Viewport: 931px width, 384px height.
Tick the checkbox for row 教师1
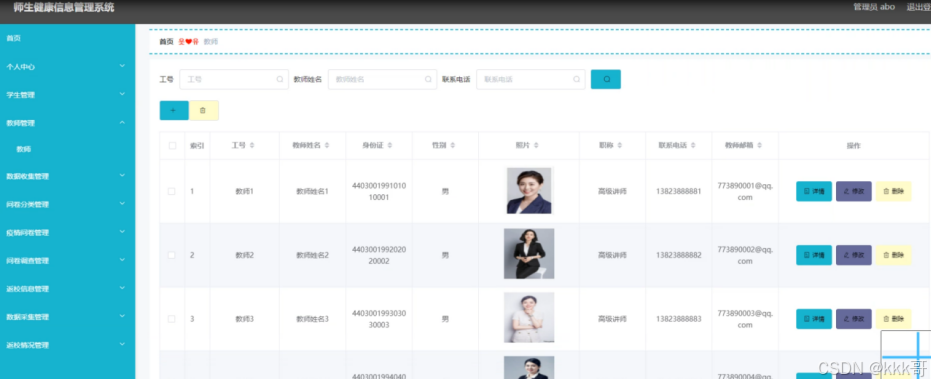click(172, 192)
